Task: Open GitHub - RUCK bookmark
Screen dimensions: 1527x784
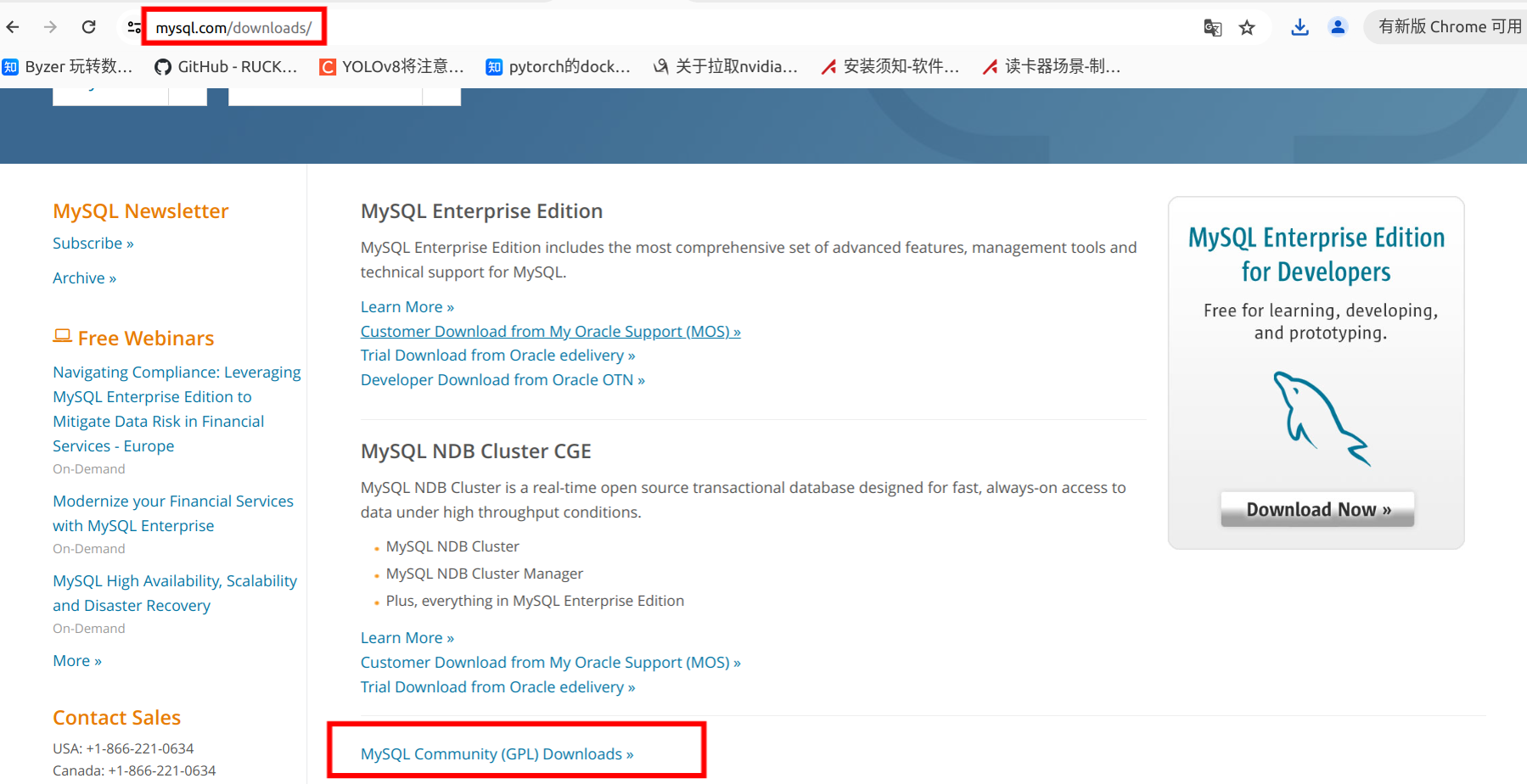Action: click(226, 66)
